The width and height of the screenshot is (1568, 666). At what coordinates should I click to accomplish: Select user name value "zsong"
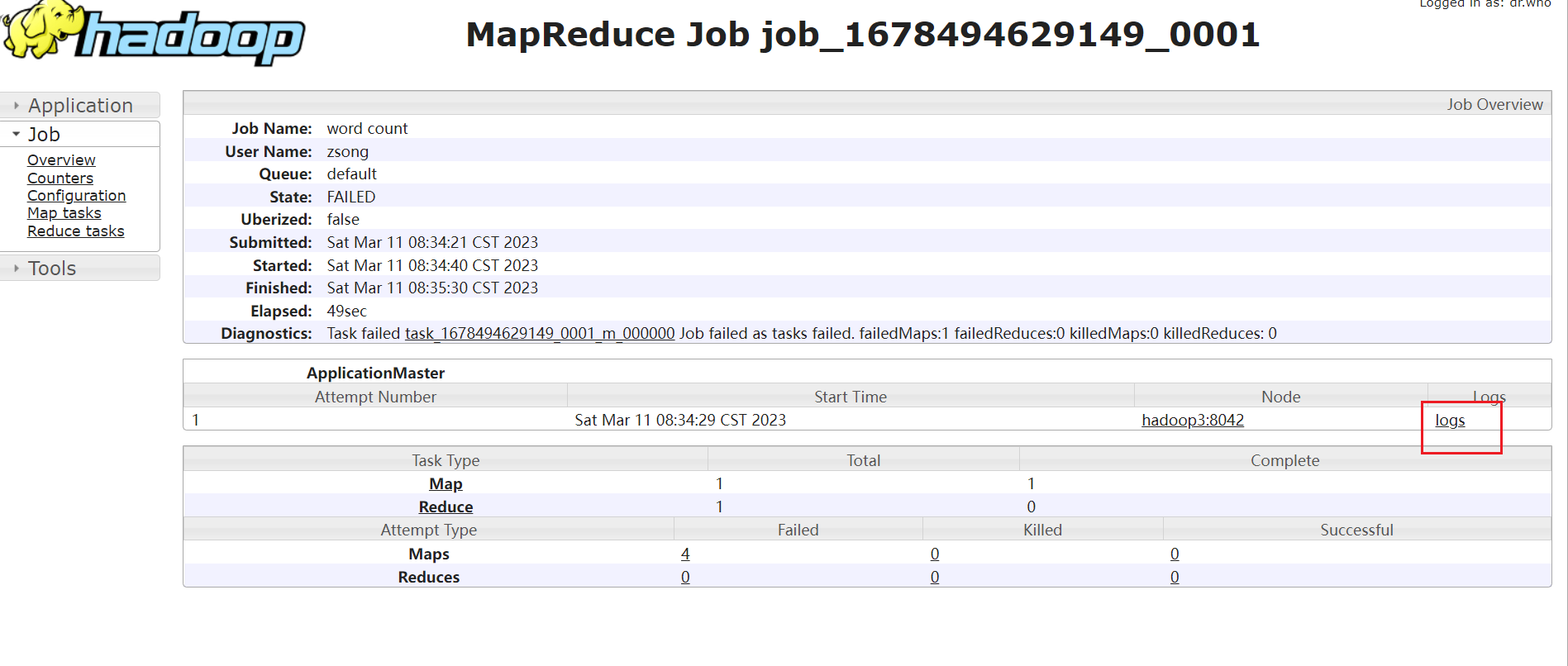(348, 151)
